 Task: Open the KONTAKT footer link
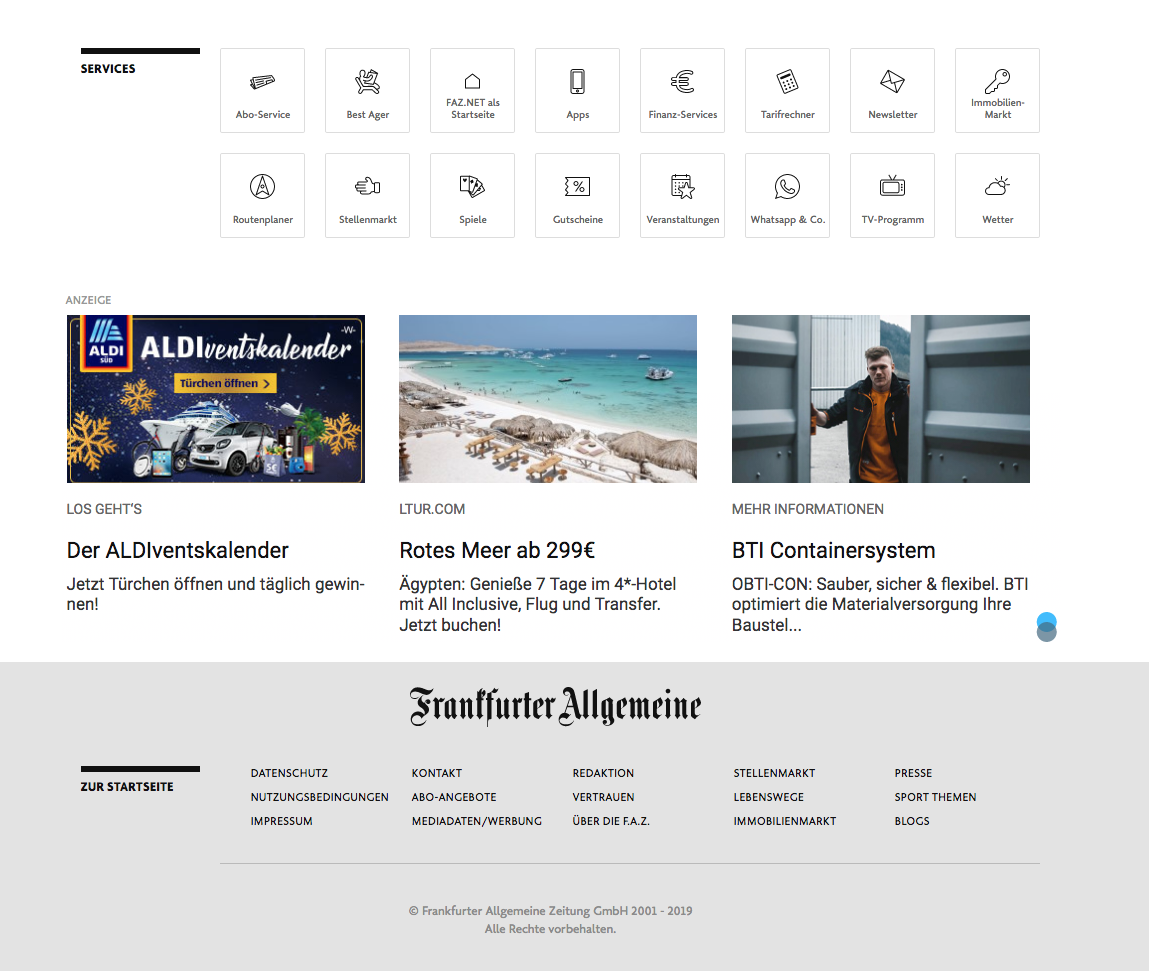437,773
